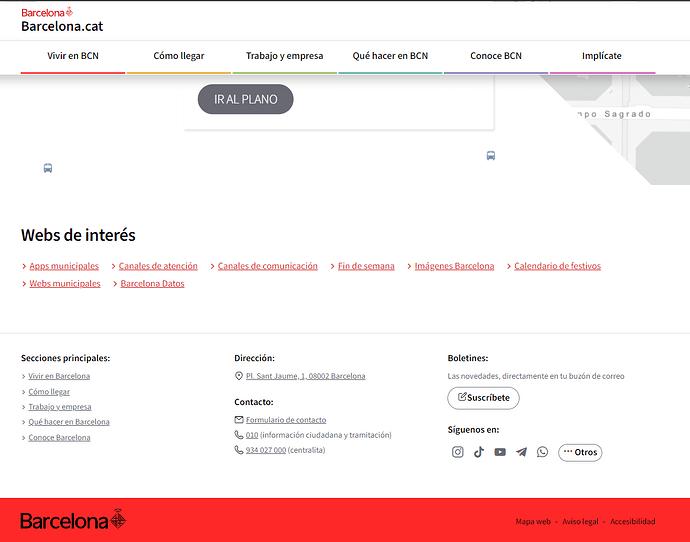Click the Suscríbete newsletter button
The height and width of the screenshot is (542, 690).
click(483, 398)
